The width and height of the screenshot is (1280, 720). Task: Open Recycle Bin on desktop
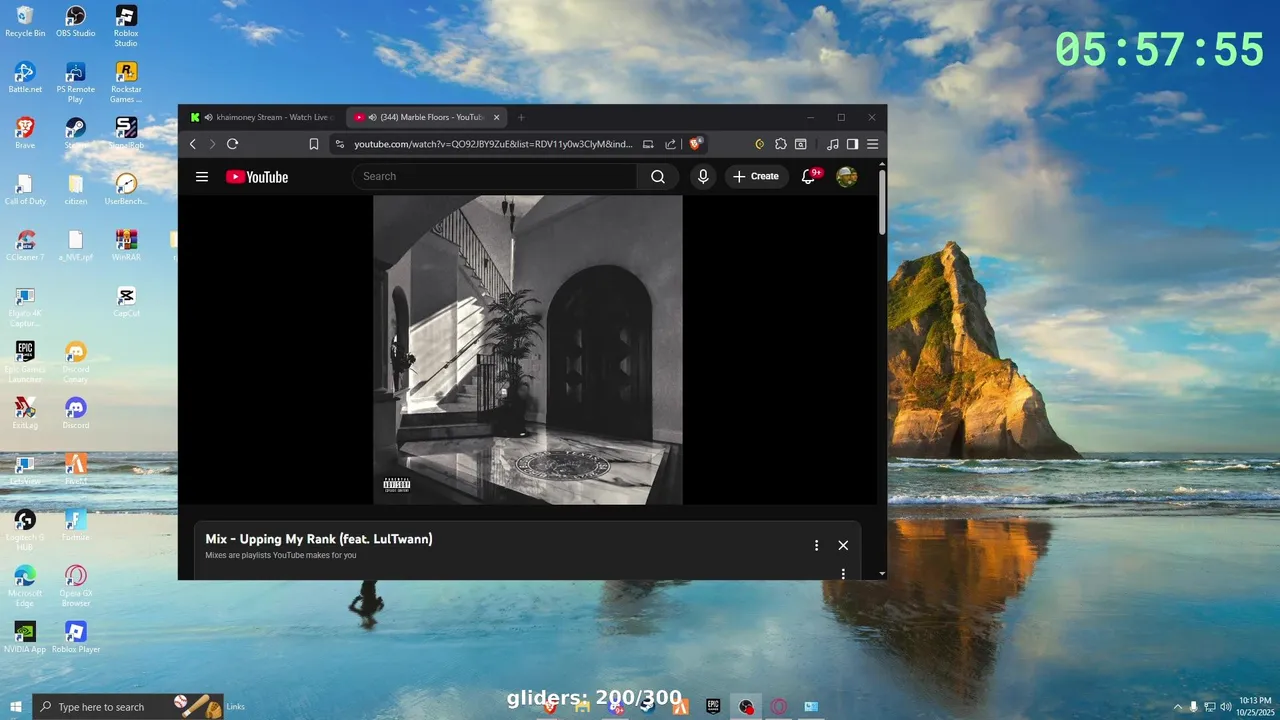coord(25,21)
